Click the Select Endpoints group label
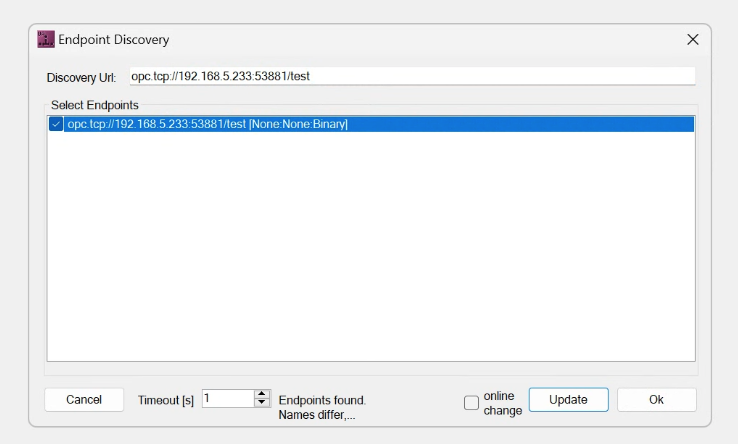This screenshot has height=444, width=738. tap(95, 105)
